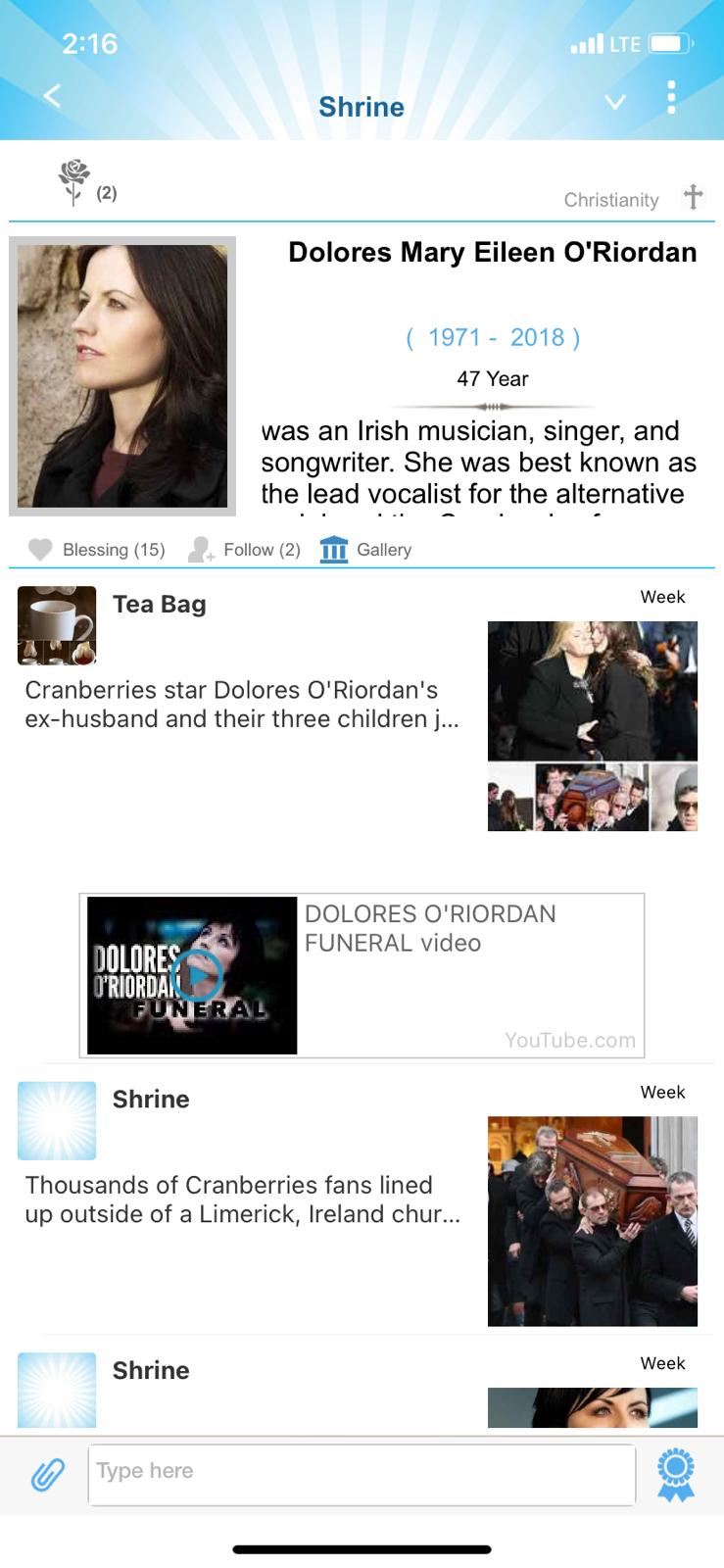
Task: Play the Dolores O'Riordan funeral video
Action: pos(196,974)
